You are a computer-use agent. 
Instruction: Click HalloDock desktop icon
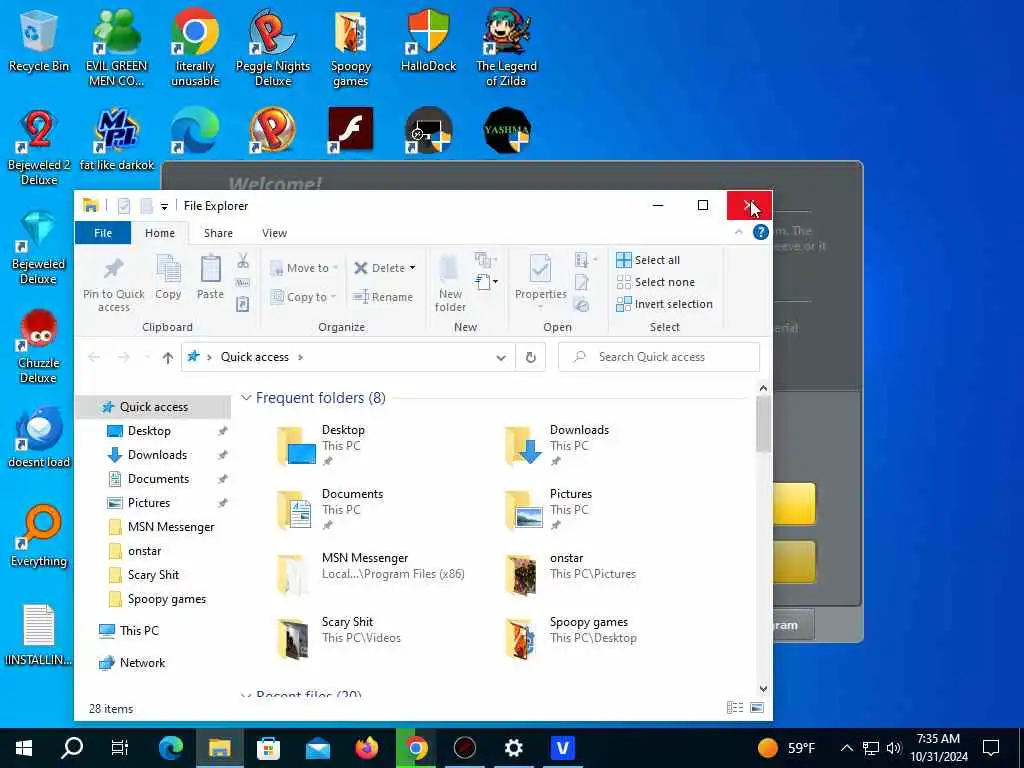(x=428, y=40)
